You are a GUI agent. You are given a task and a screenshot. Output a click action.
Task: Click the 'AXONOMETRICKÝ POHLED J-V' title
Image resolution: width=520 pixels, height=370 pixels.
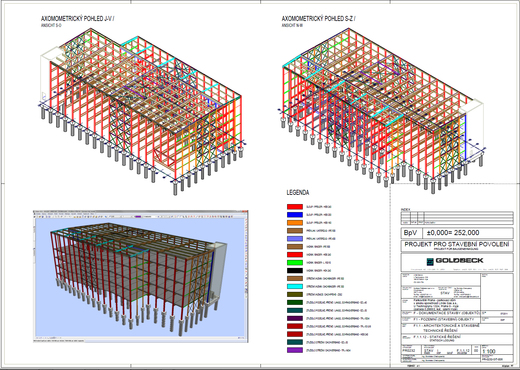click(x=77, y=19)
